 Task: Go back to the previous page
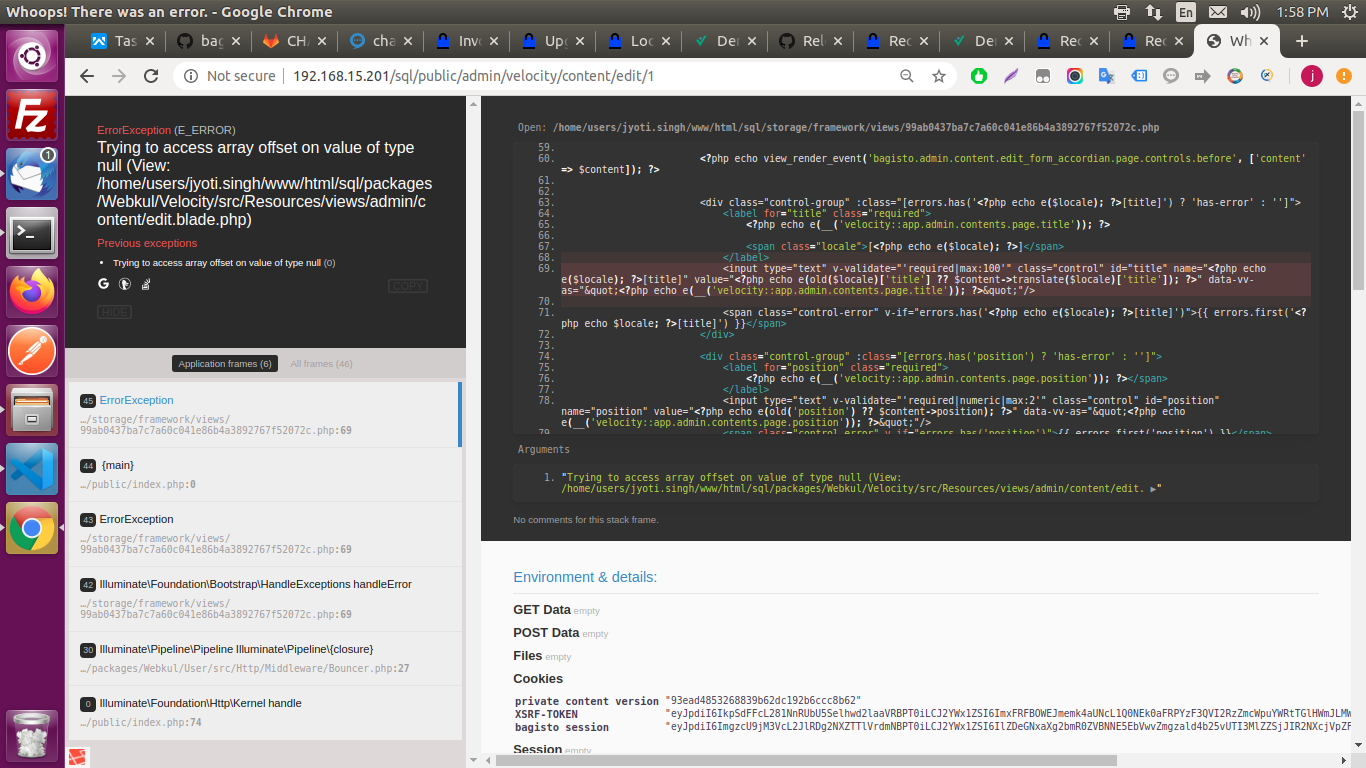point(87,76)
